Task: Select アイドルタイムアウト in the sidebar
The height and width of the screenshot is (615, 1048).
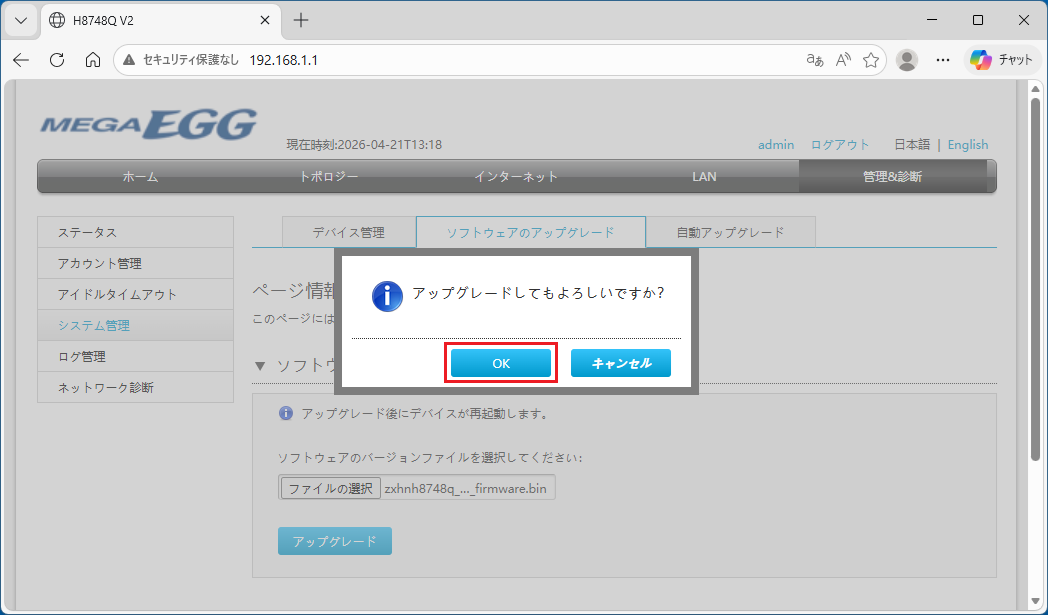Action: pos(136,294)
